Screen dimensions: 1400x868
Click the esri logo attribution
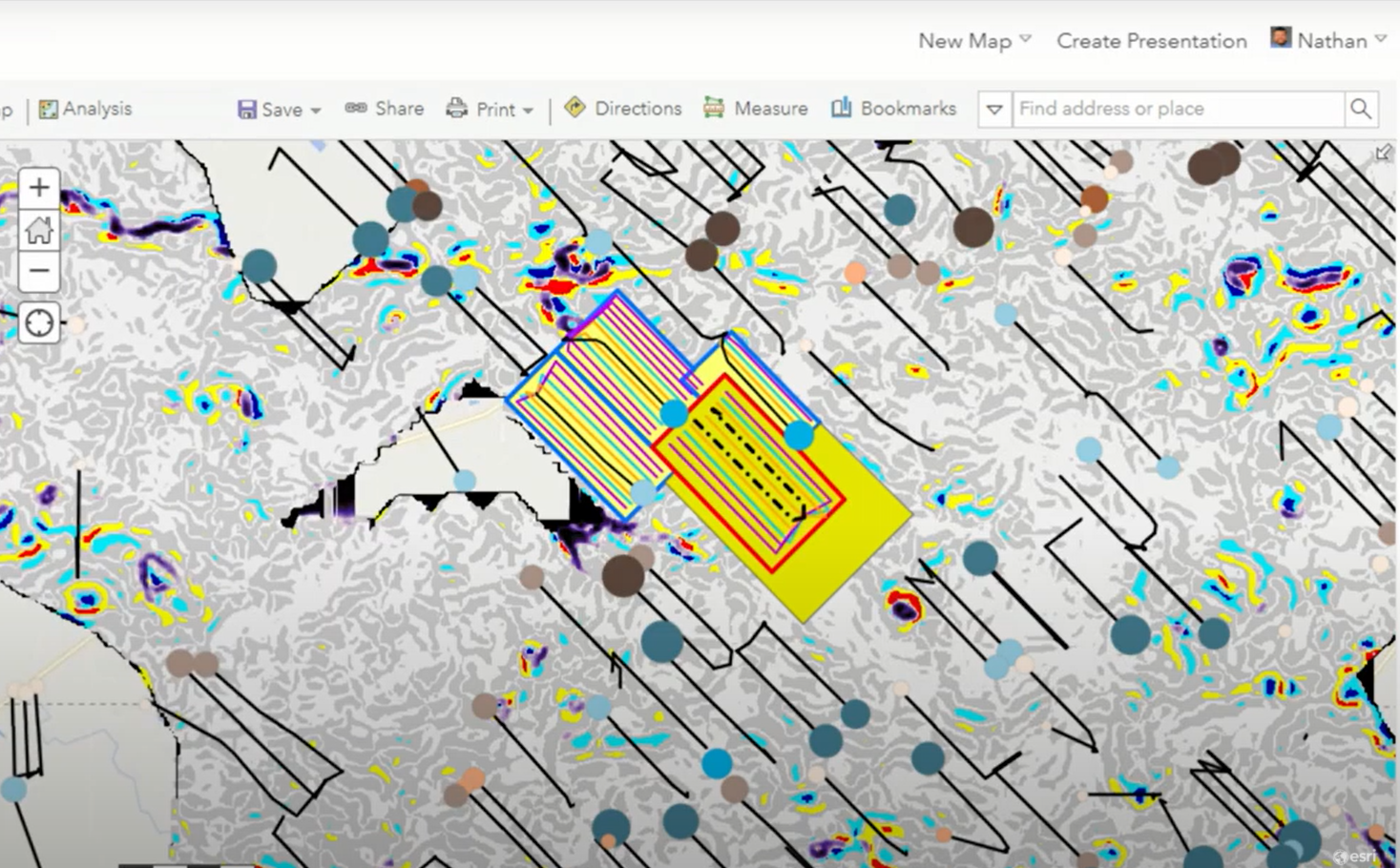1356,857
